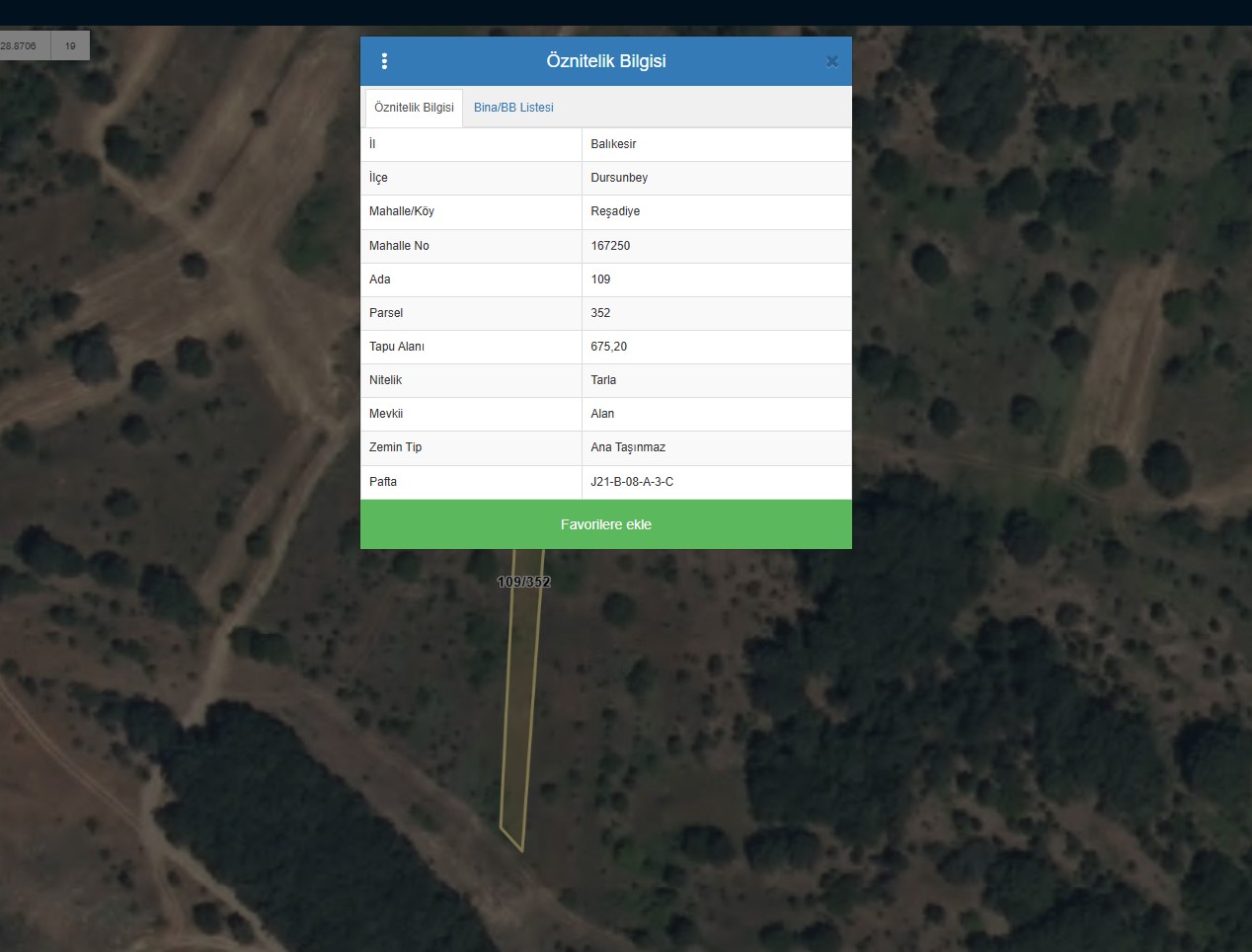Click the dialog header title text
The width and height of the screenshot is (1252, 952).
[605, 61]
